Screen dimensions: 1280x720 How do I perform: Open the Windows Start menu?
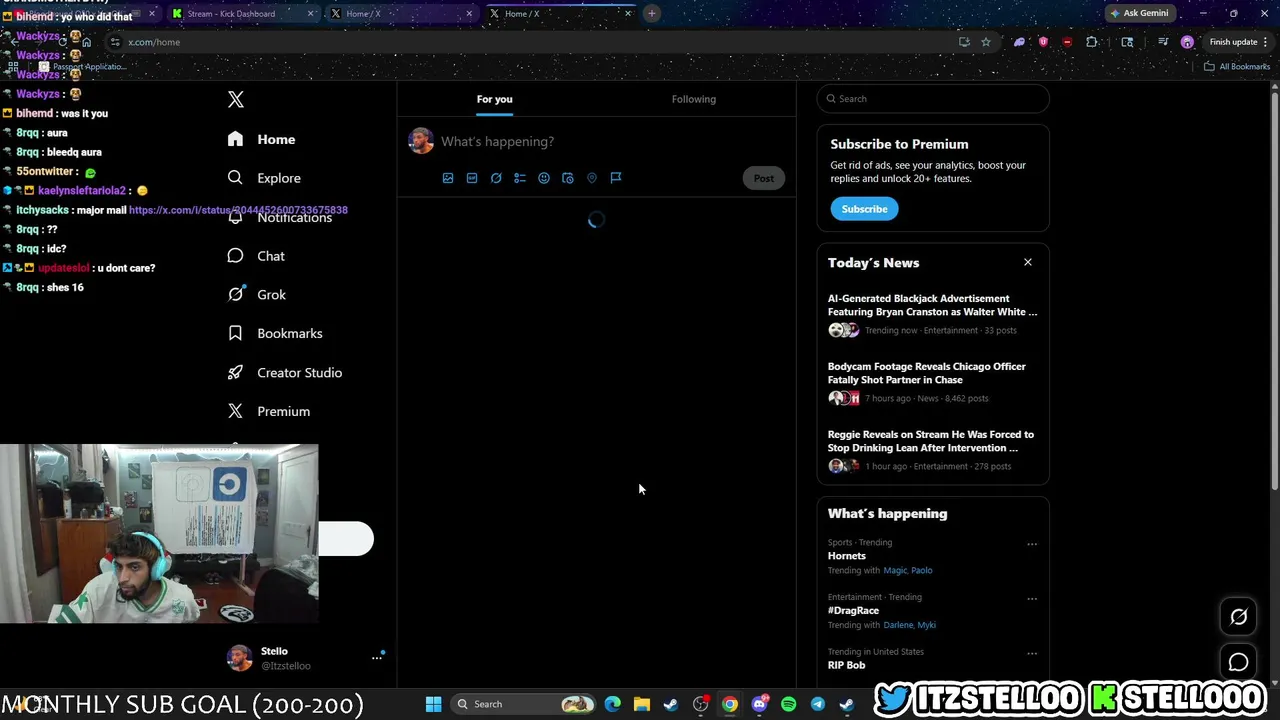pyautogui.click(x=433, y=704)
